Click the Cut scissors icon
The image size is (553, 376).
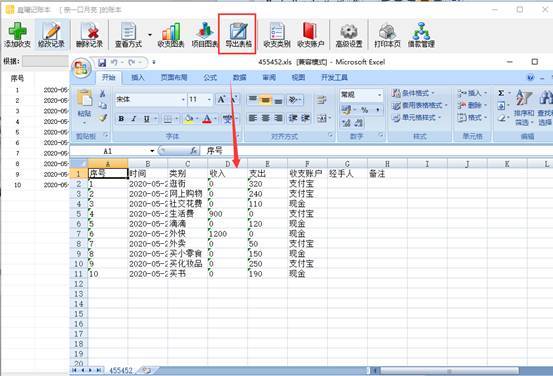(102, 93)
